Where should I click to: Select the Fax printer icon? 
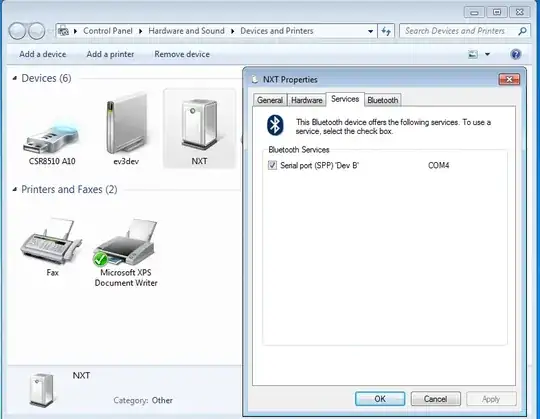tap(52, 247)
